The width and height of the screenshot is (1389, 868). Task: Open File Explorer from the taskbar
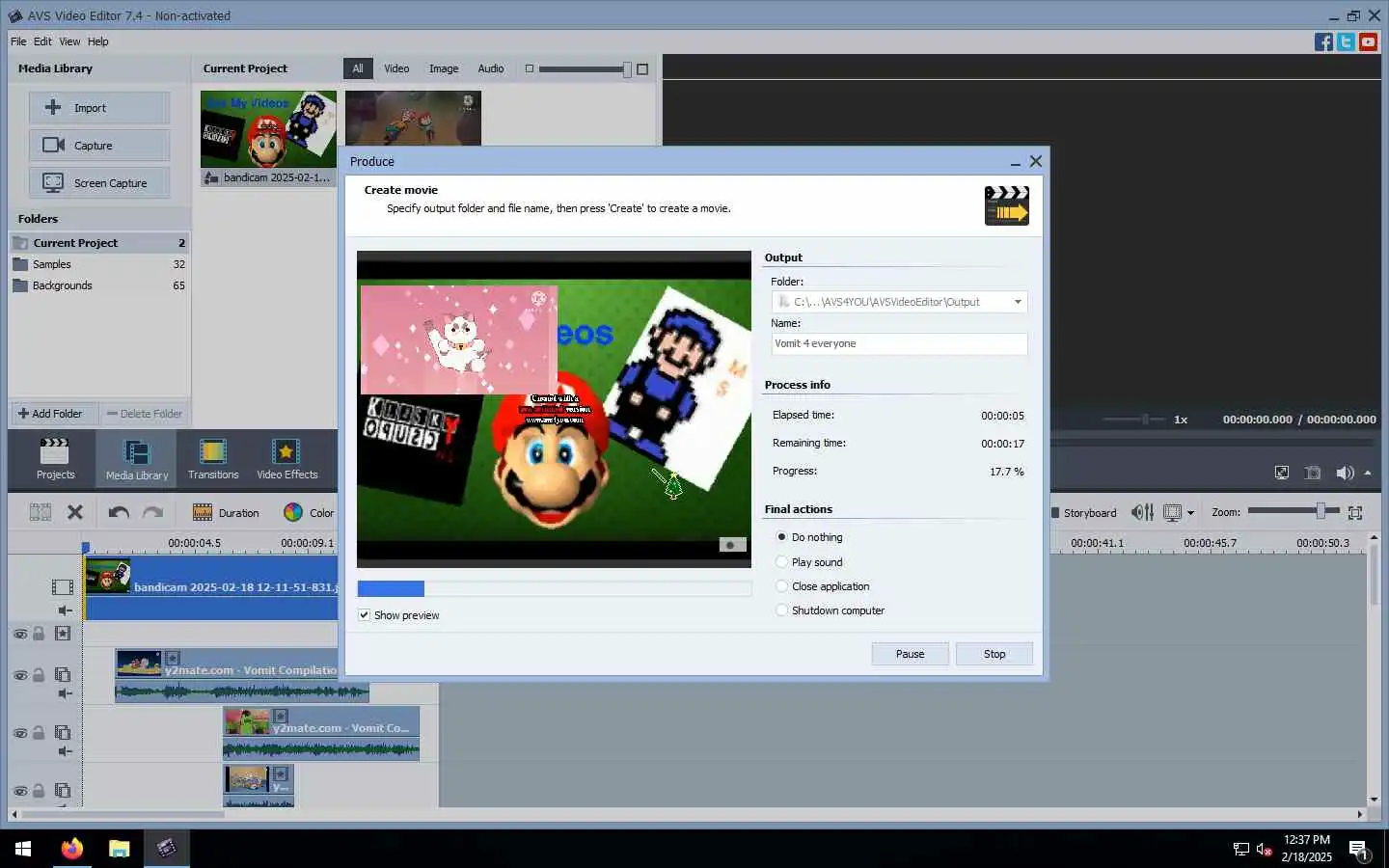[x=119, y=849]
